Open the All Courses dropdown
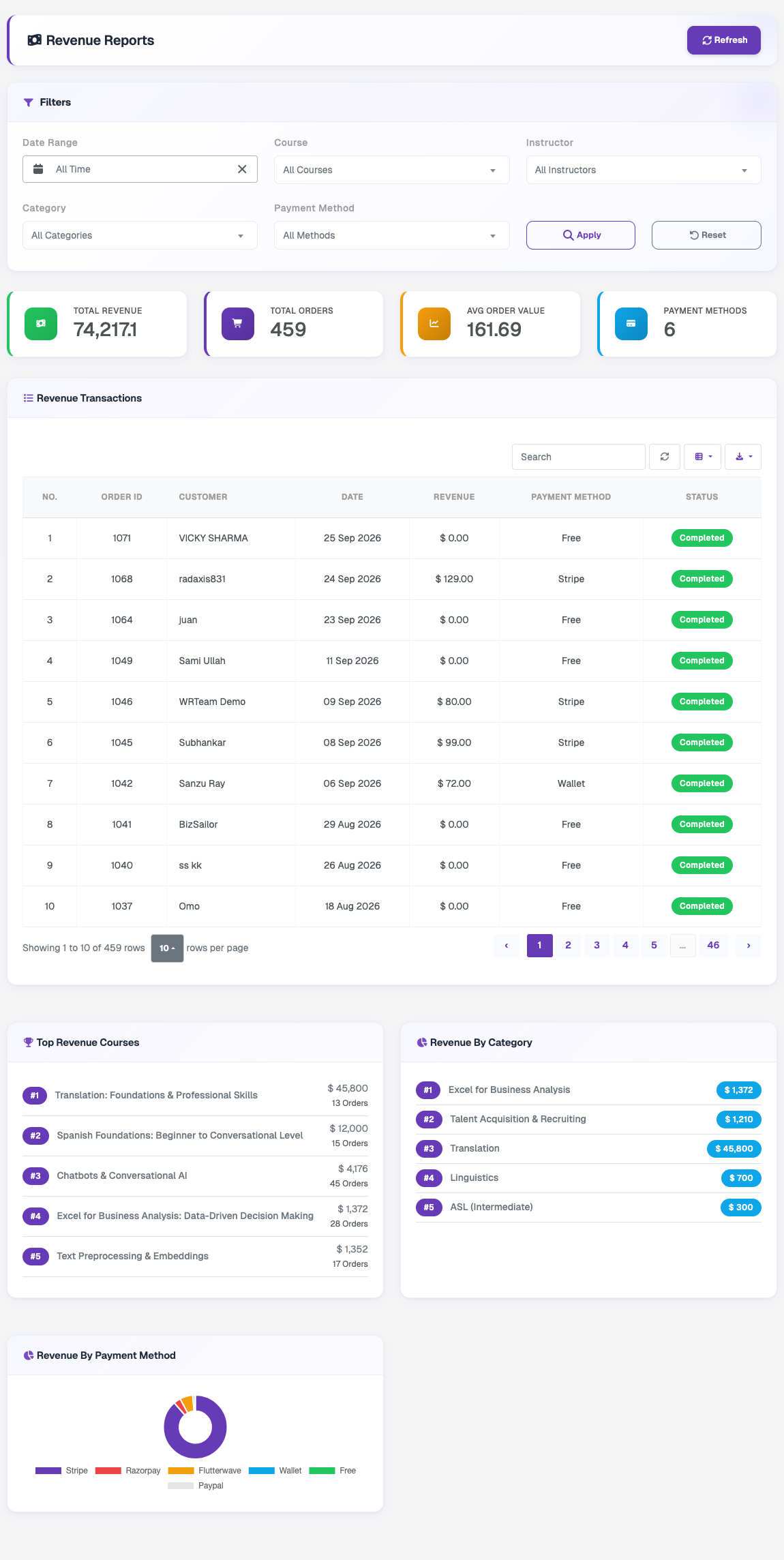784x1560 pixels. [392, 170]
